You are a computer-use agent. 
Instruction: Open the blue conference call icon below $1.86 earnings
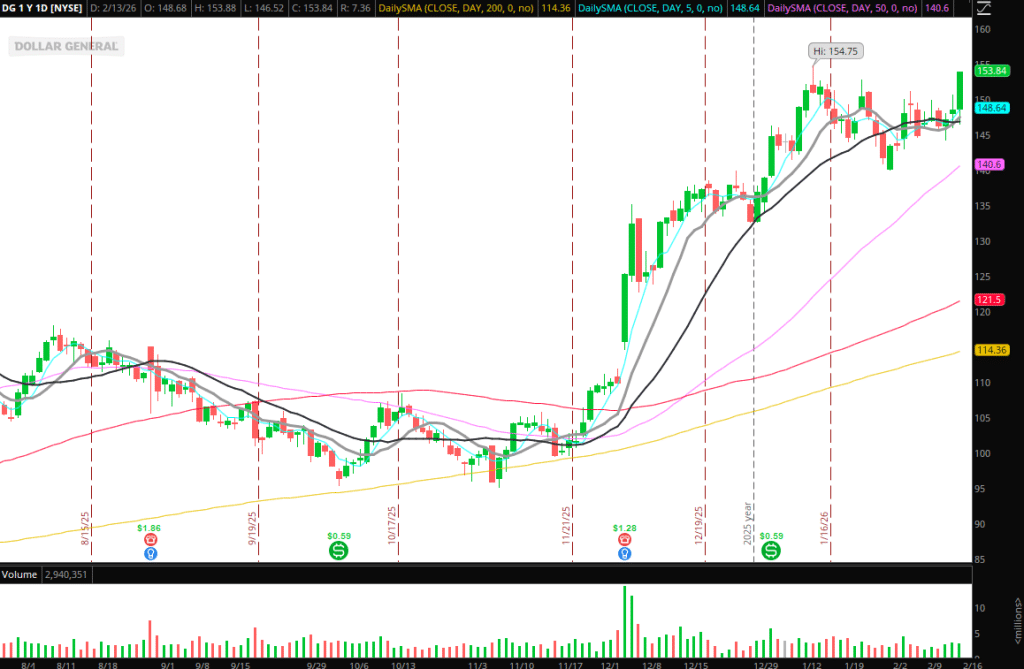[x=151, y=552]
